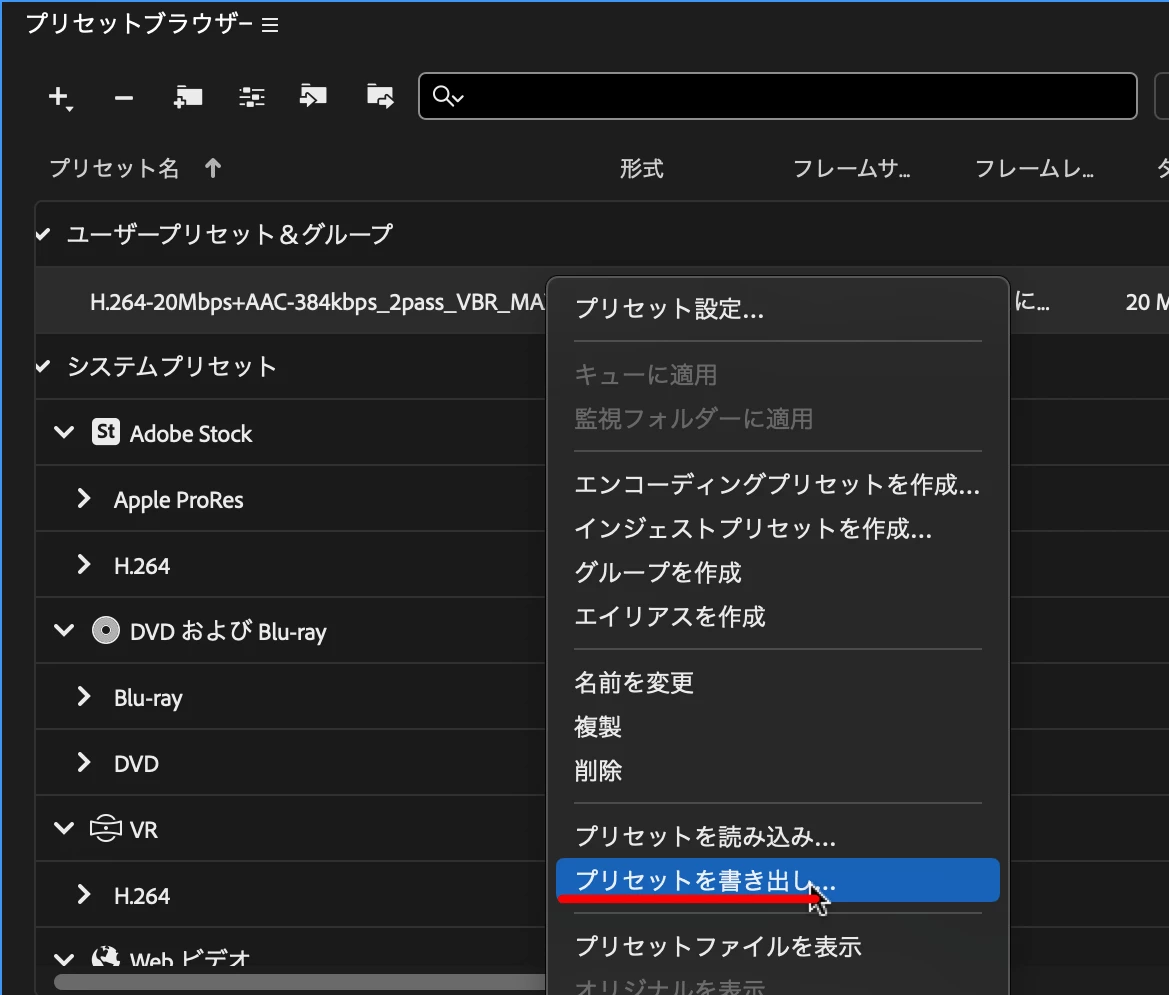
Task: Select the Adobe Stock row label
Action: 191,434
